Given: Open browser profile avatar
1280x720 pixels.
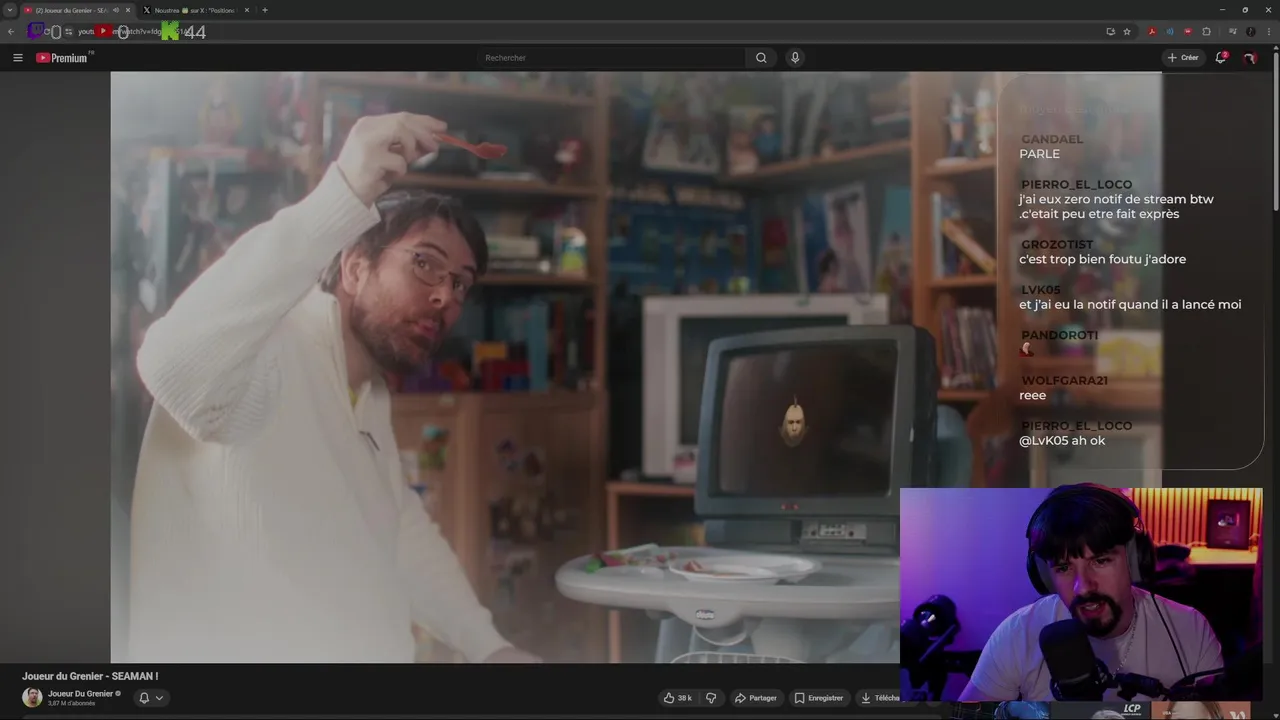Looking at the screenshot, I should pos(1251,31).
